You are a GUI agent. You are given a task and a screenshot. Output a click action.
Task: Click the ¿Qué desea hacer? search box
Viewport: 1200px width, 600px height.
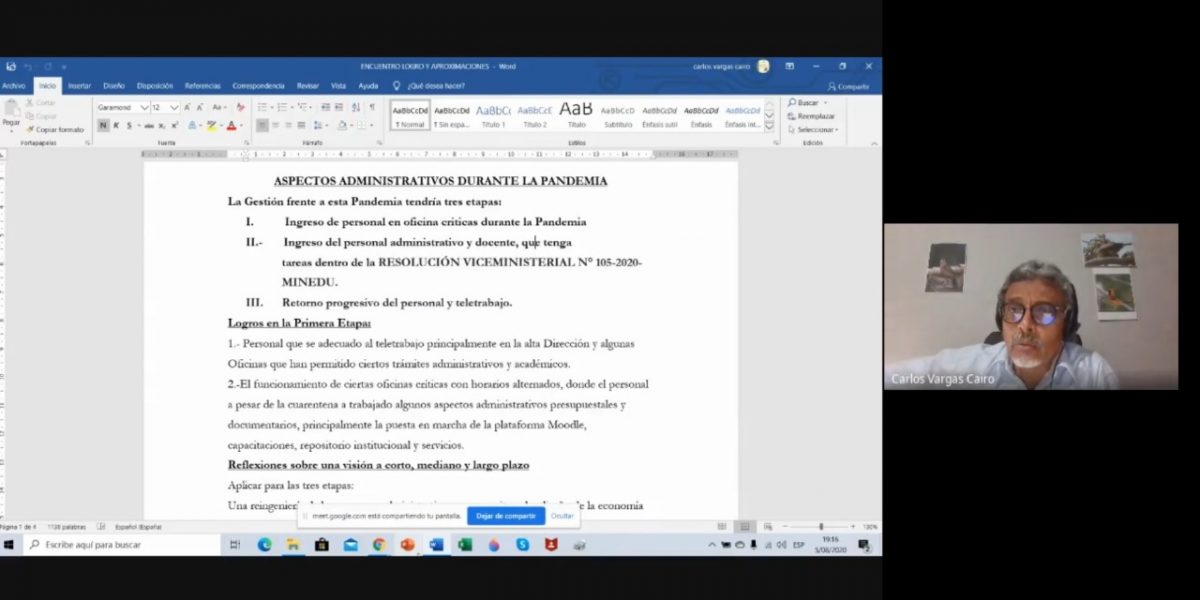coord(430,86)
